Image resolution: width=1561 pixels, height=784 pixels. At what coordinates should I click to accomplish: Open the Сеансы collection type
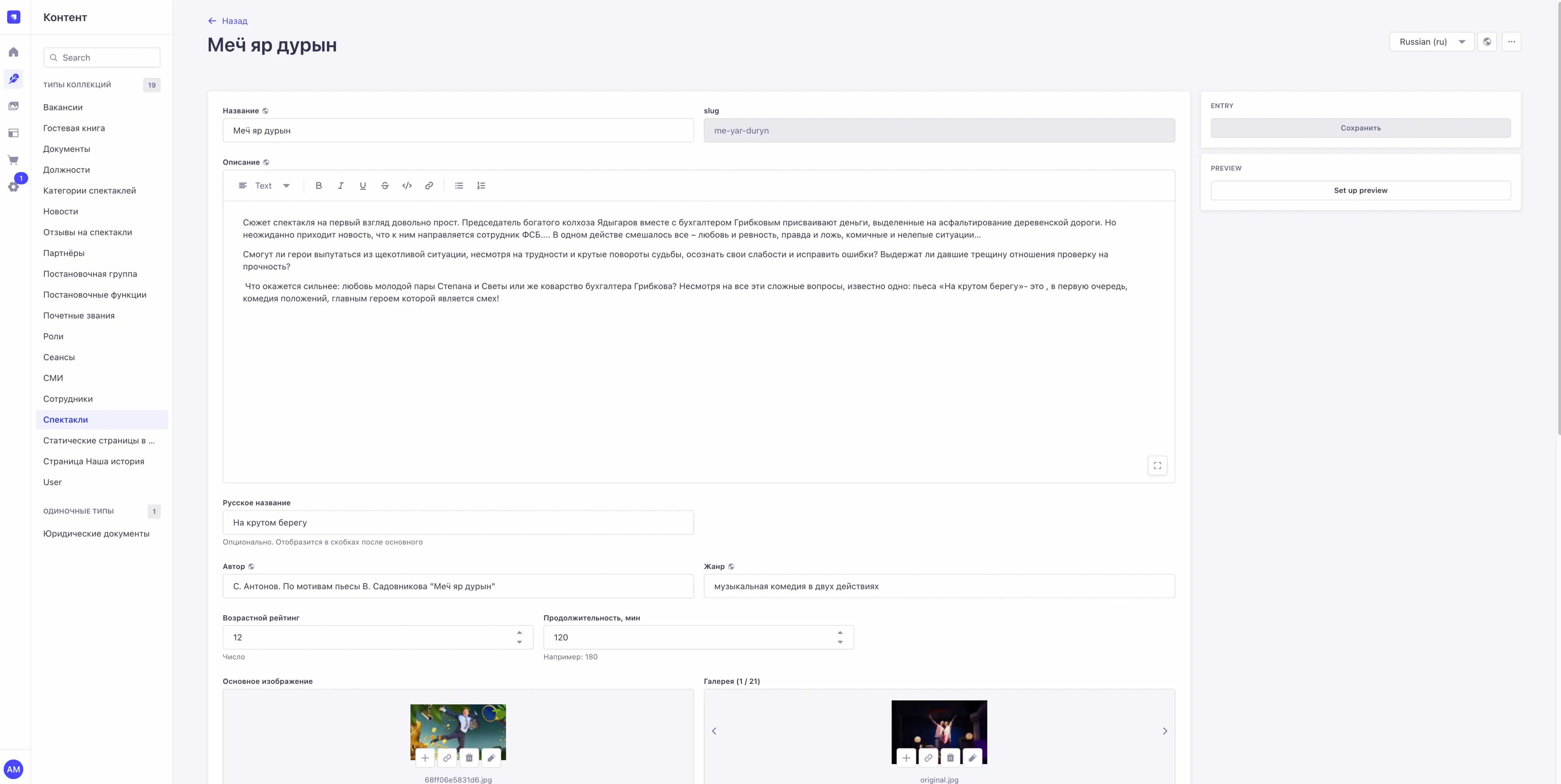[x=59, y=357]
